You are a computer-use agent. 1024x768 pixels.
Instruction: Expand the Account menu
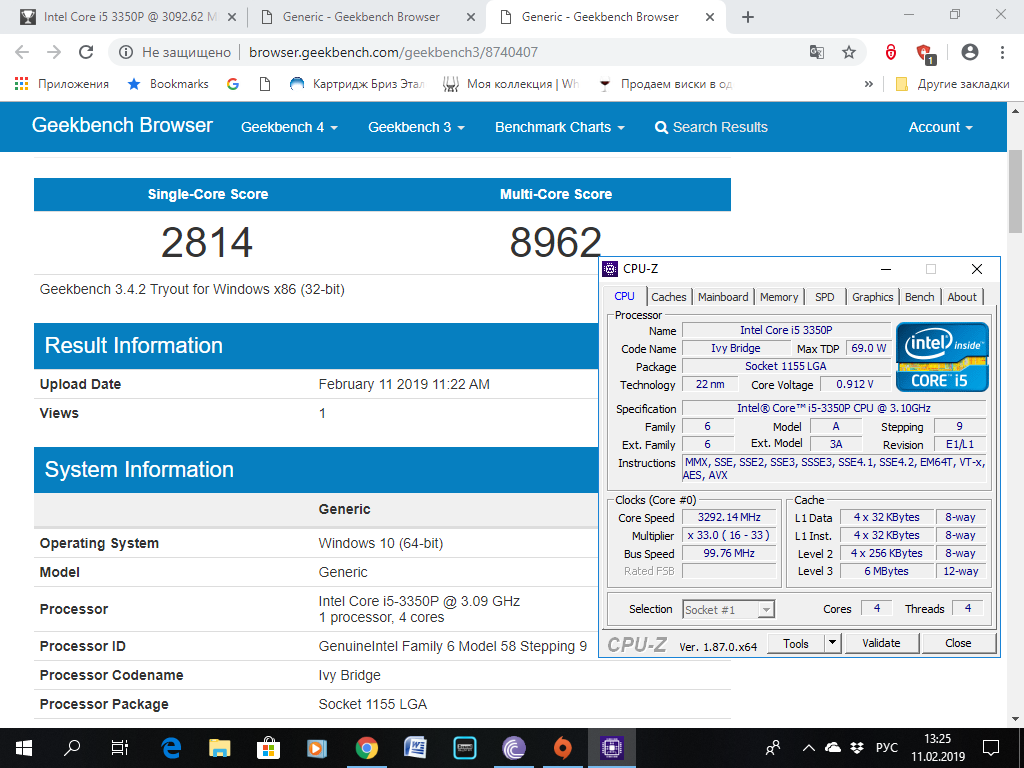point(940,127)
